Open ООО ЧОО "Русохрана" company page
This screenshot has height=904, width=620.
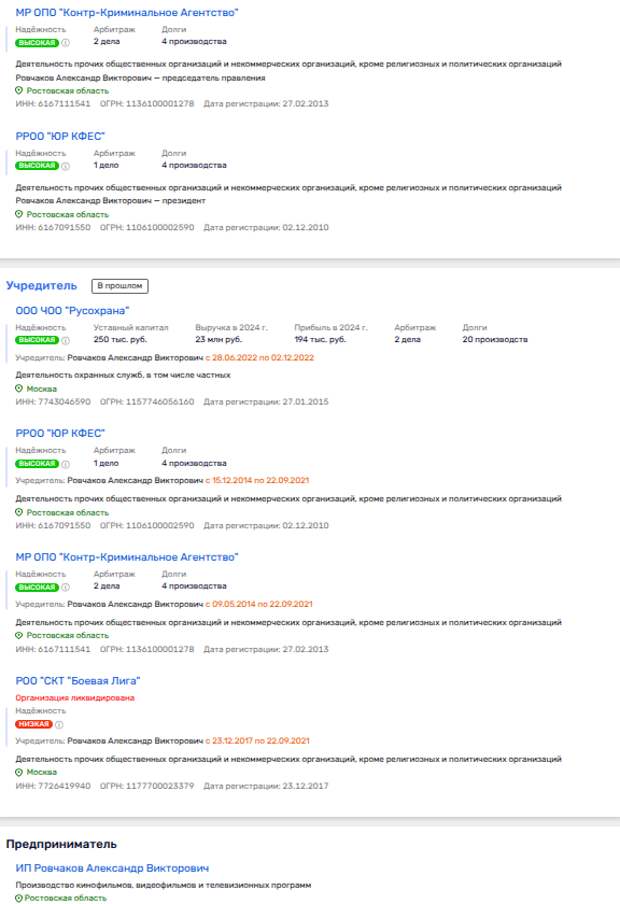pos(72,311)
